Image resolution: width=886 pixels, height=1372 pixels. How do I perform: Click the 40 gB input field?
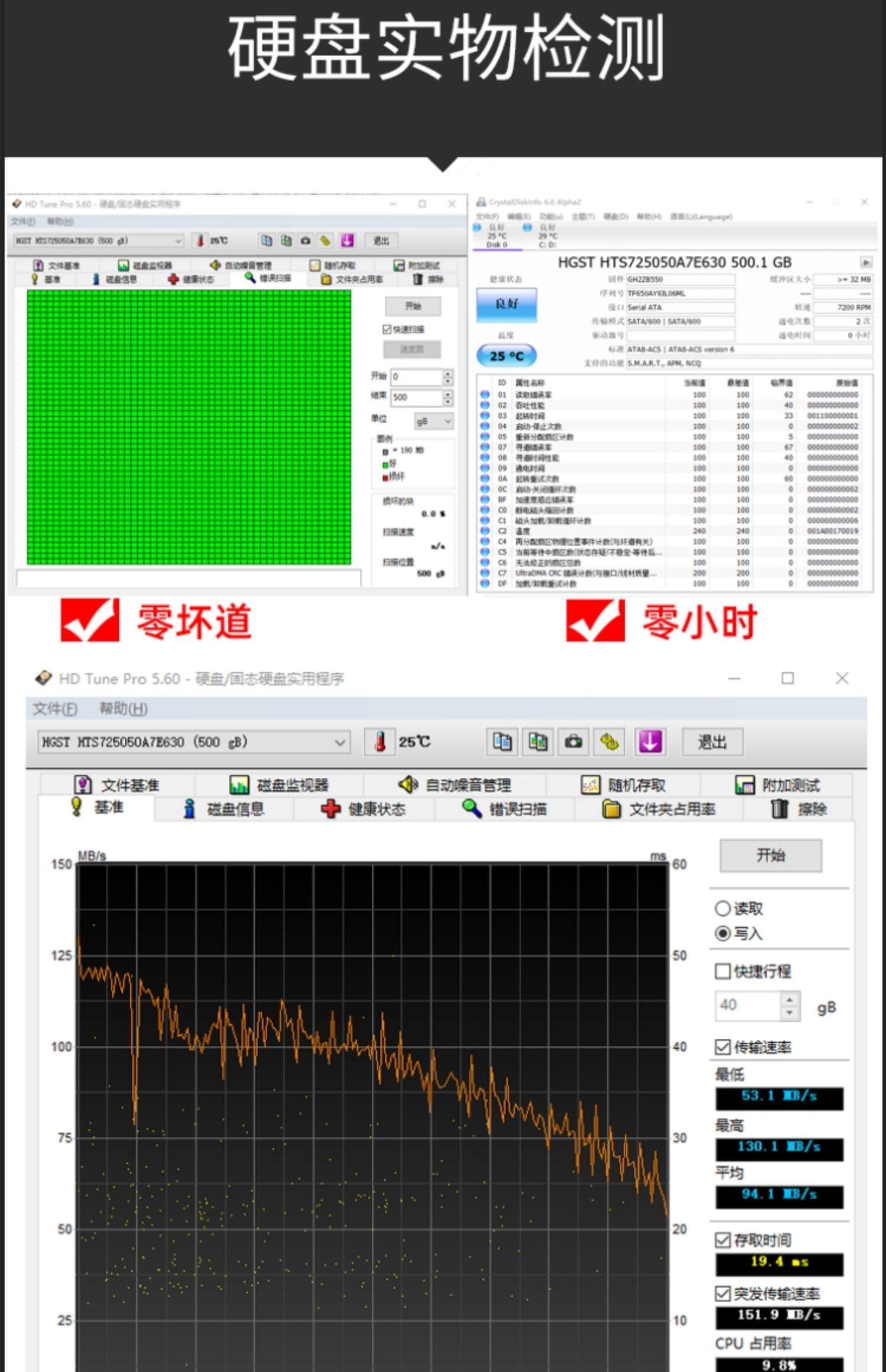[x=748, y=1006]
